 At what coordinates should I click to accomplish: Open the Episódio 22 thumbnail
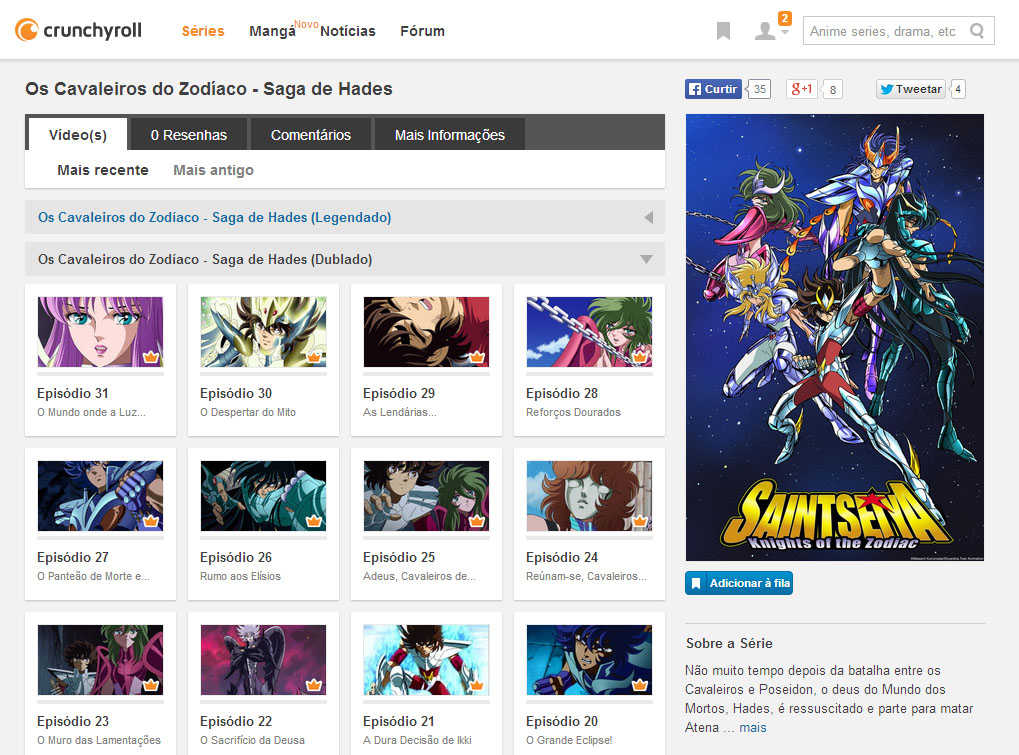(x=264, y=659)
